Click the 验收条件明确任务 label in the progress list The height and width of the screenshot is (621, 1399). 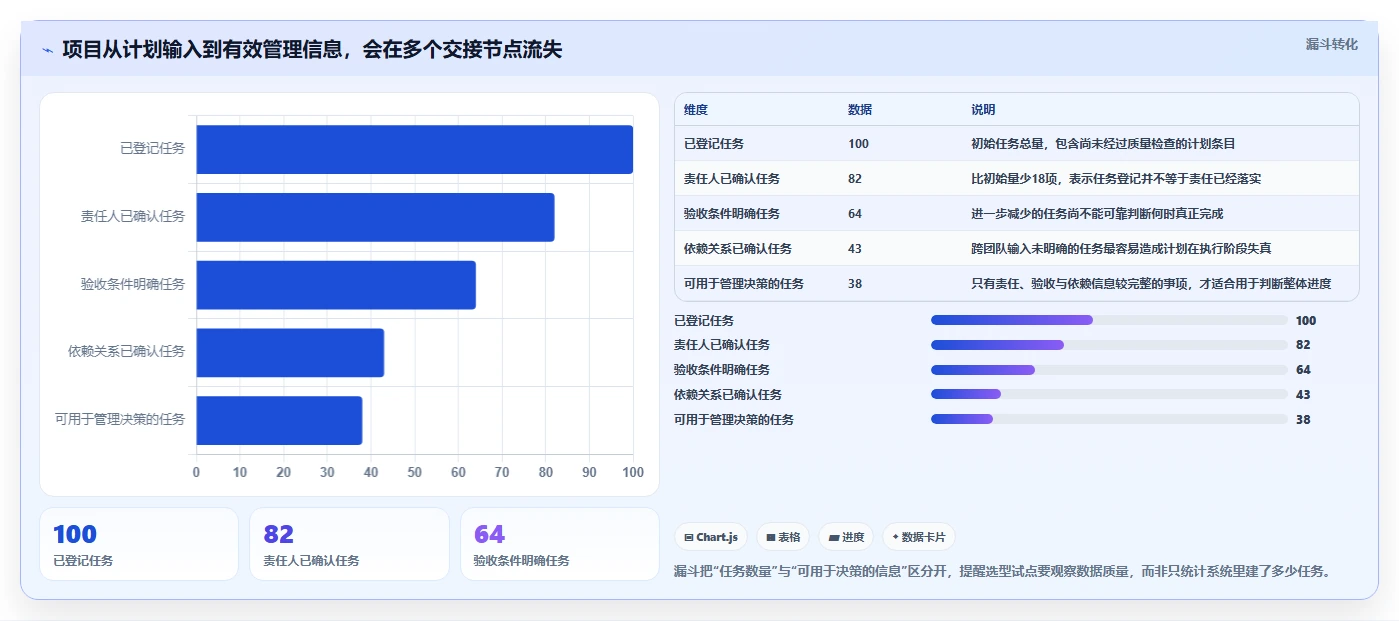(722, 370)
